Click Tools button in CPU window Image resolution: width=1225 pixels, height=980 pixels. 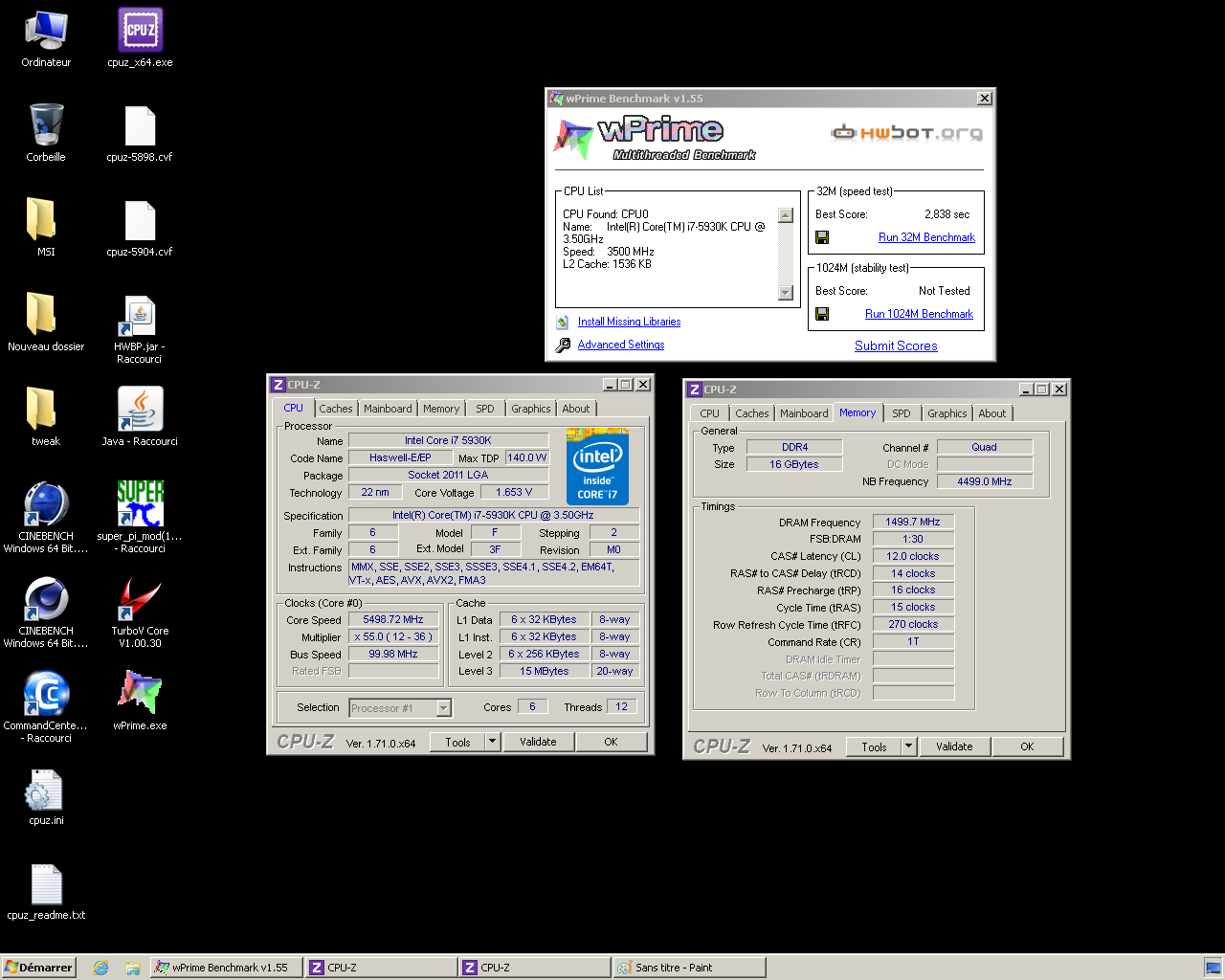pyautogui.click(x=457, y=742)
